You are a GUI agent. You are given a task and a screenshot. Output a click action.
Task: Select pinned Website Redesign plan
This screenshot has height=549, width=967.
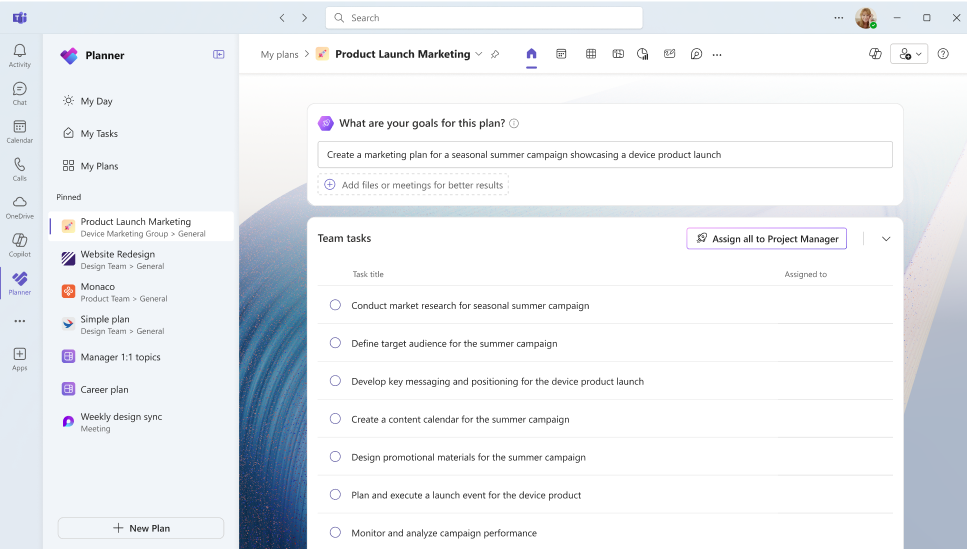[x=142, y=259]
